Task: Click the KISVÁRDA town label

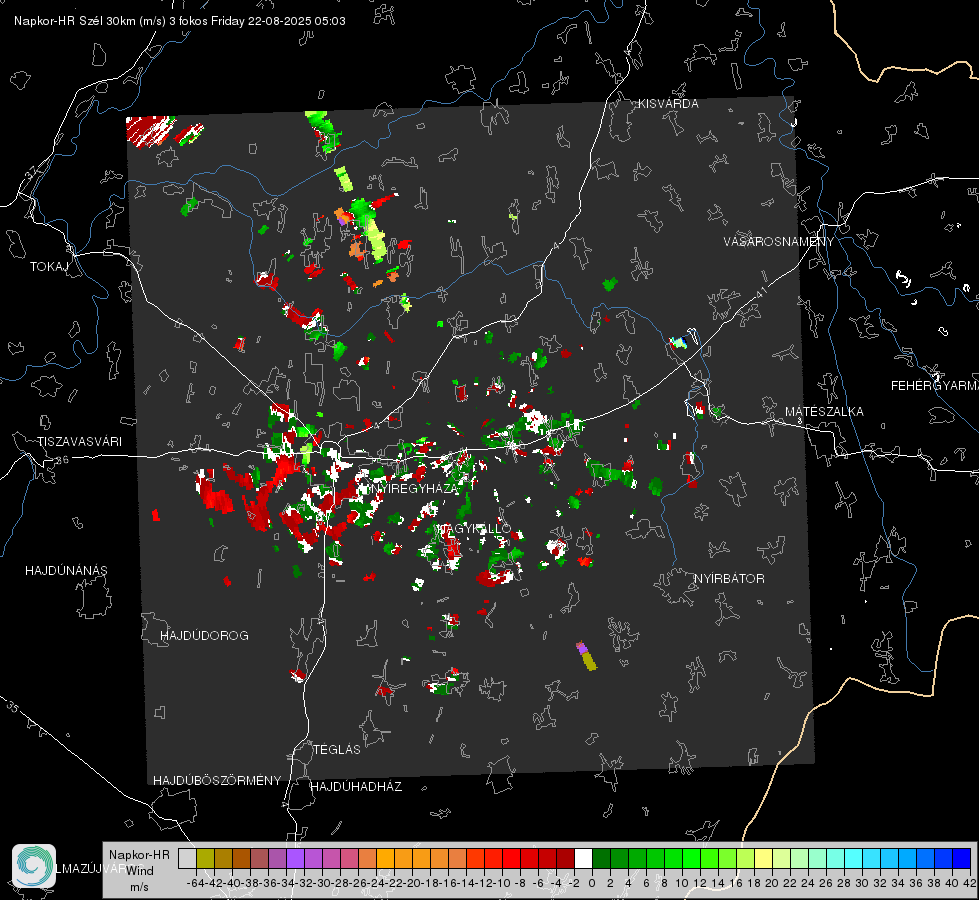Action: [x=668, y=104]
